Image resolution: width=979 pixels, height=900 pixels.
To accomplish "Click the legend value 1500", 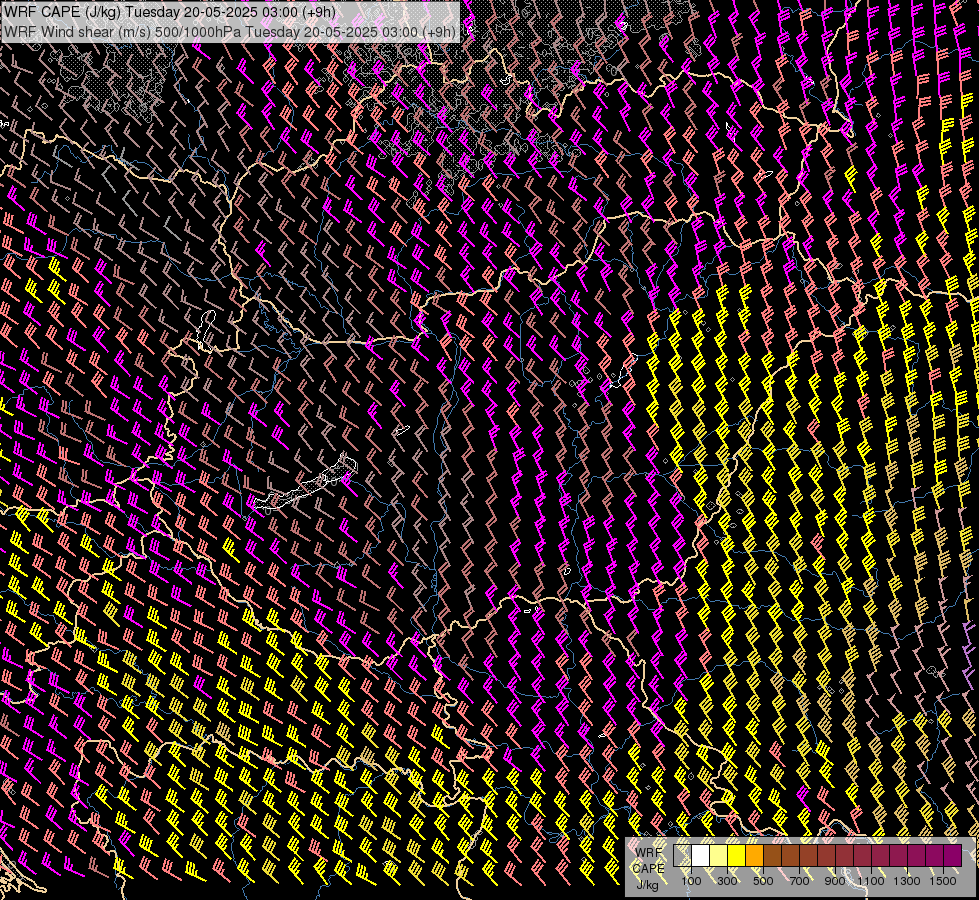I will pyautogui.click(x=943, y=881).
